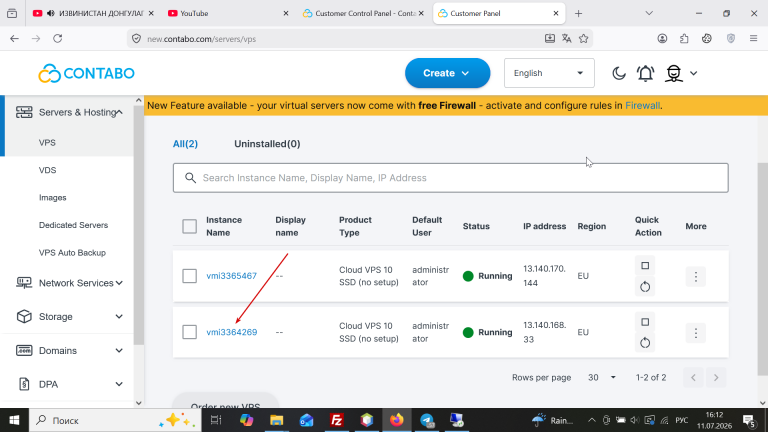Open Dedicated Servers in the sidebar
Screen dimensions: 768x432
73,225
